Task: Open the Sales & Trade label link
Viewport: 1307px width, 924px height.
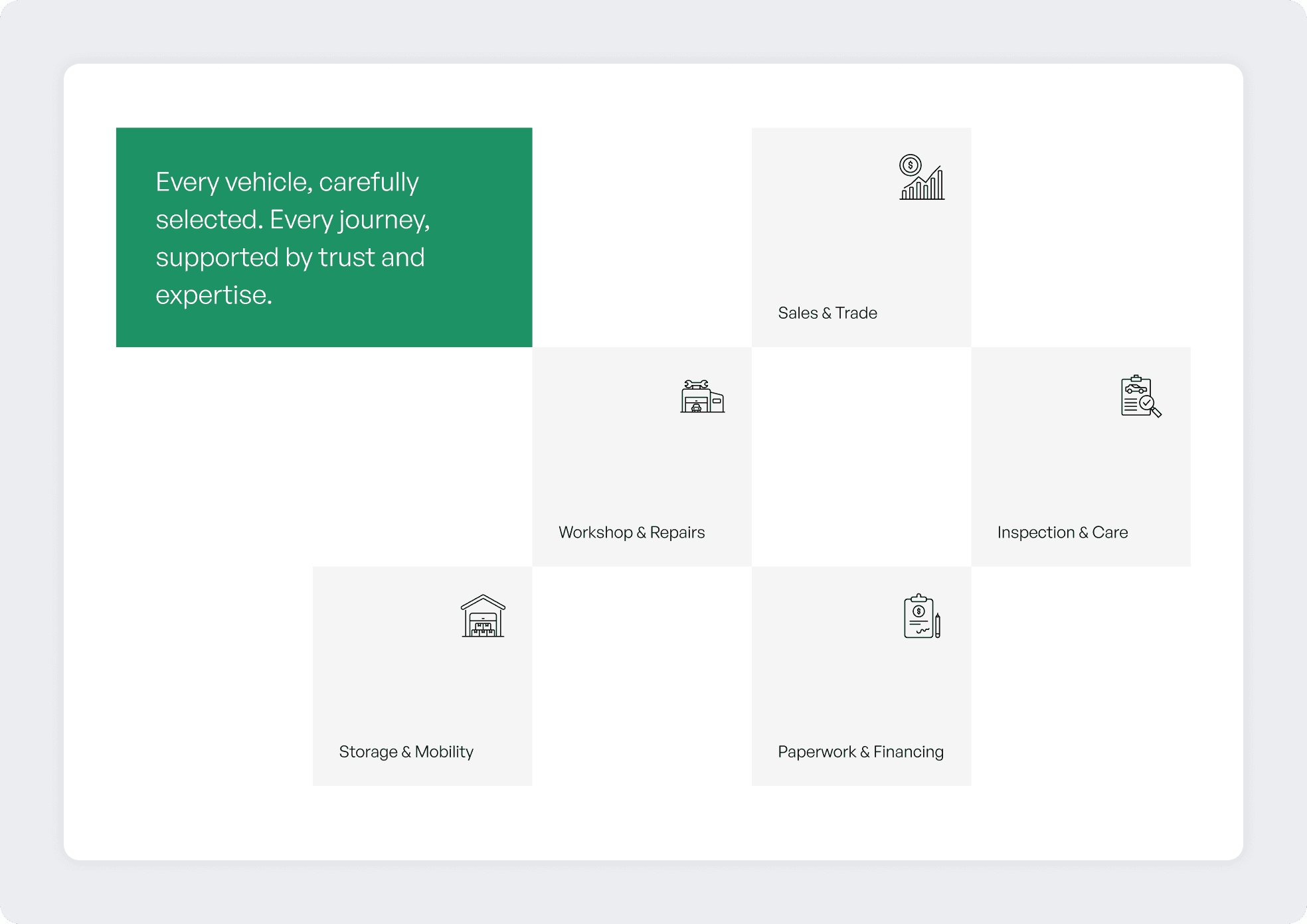Action: [827, 313]
